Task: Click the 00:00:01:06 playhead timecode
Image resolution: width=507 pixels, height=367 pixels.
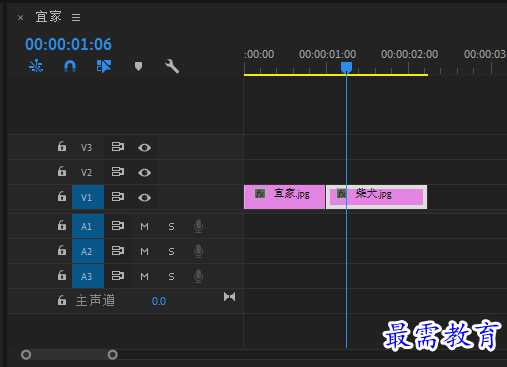Action: 68,44
